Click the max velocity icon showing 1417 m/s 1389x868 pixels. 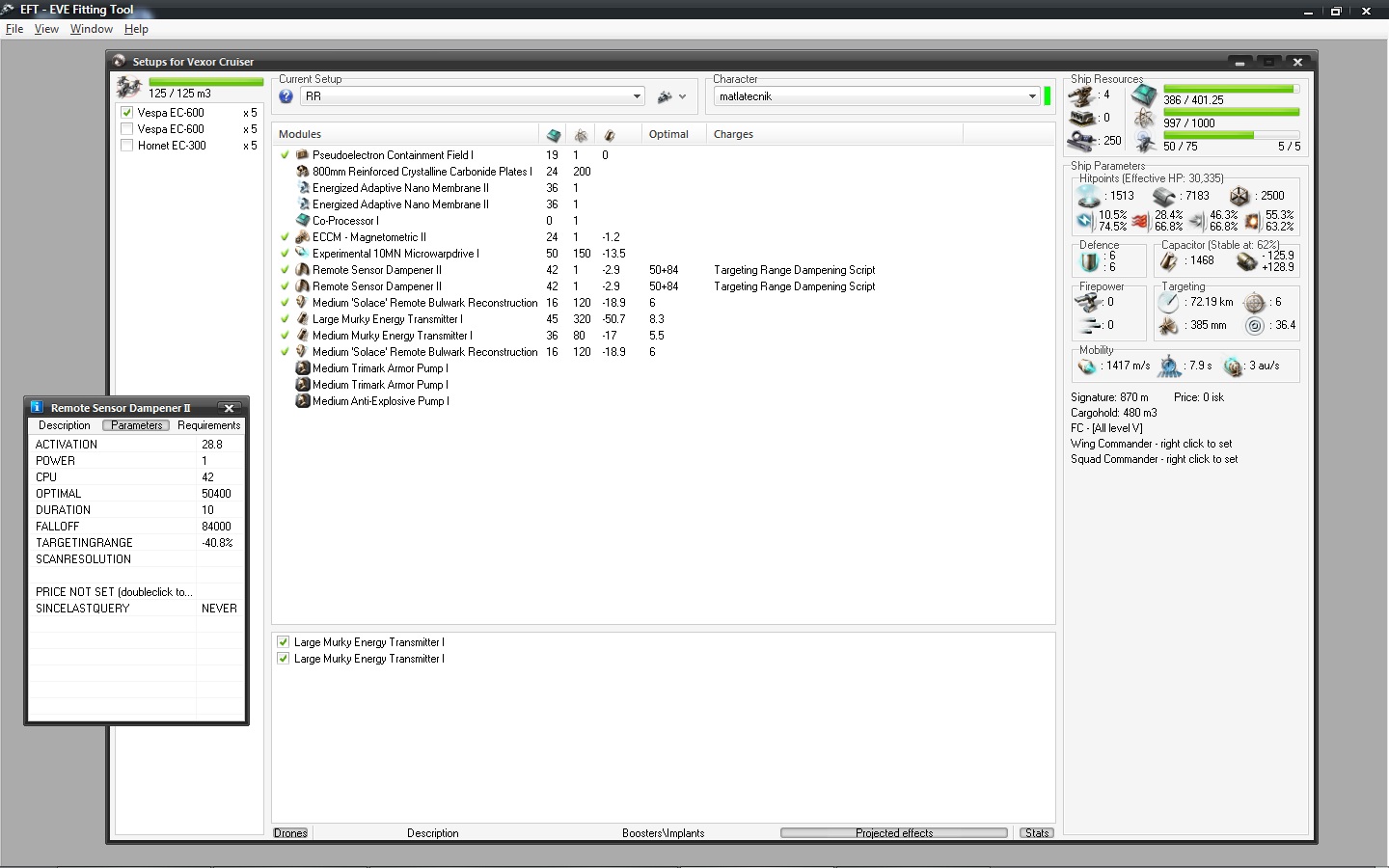1088,366
